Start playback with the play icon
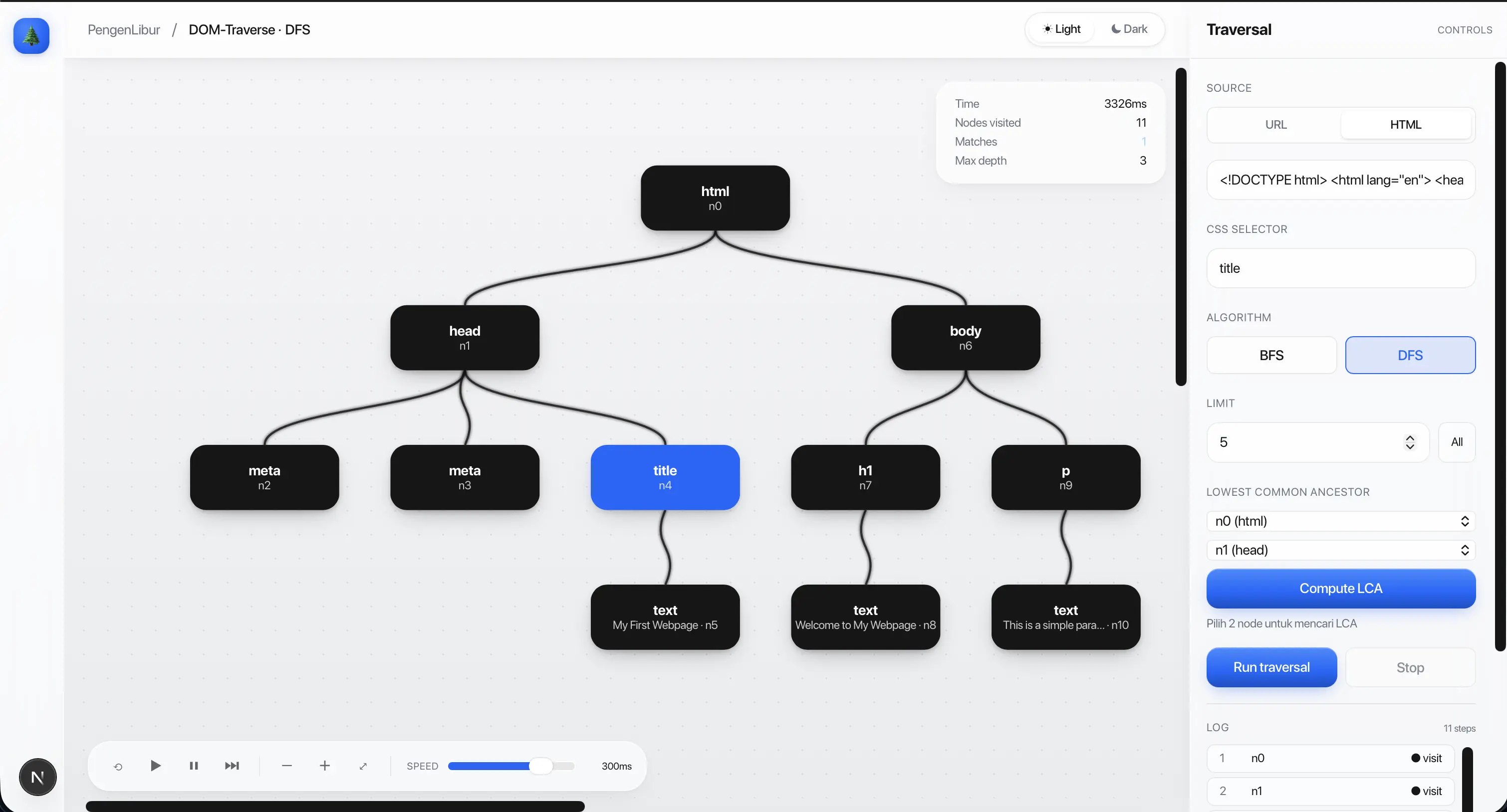The width and height of the screenshot is (1507, 812). 156,766
